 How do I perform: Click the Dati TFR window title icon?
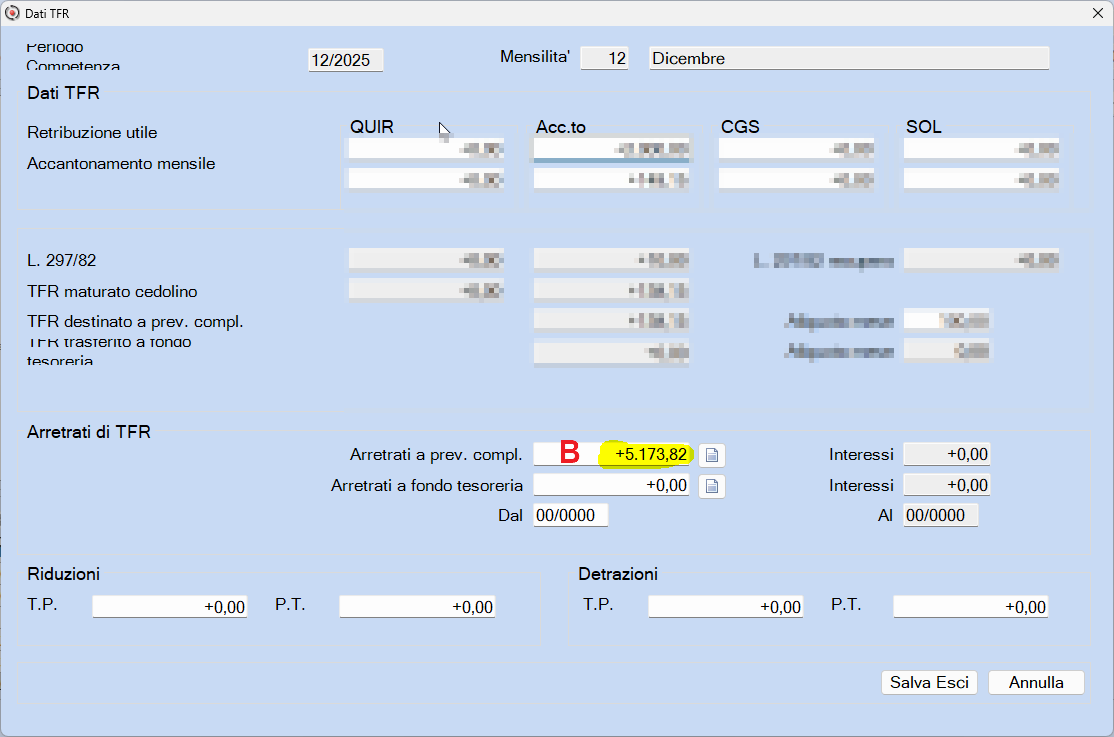(12, 13)
